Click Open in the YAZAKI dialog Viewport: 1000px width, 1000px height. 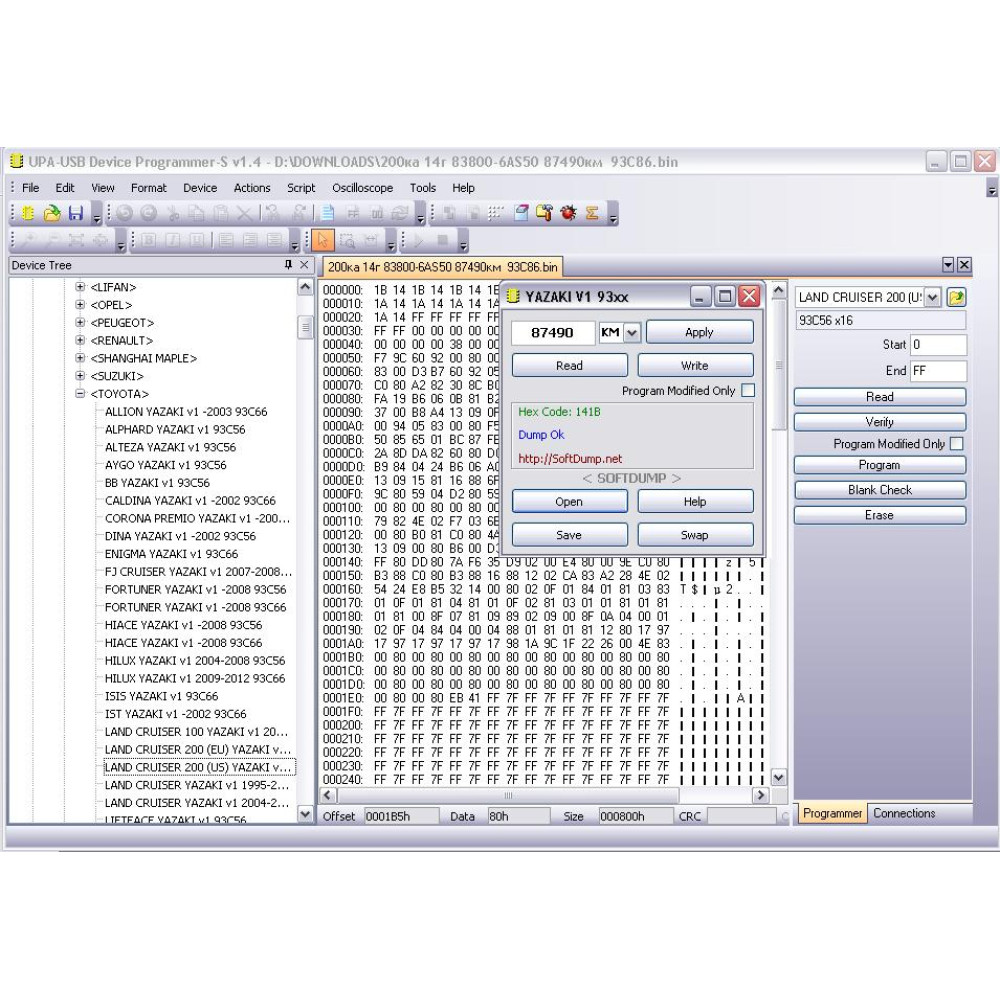[x=569, y=502]
